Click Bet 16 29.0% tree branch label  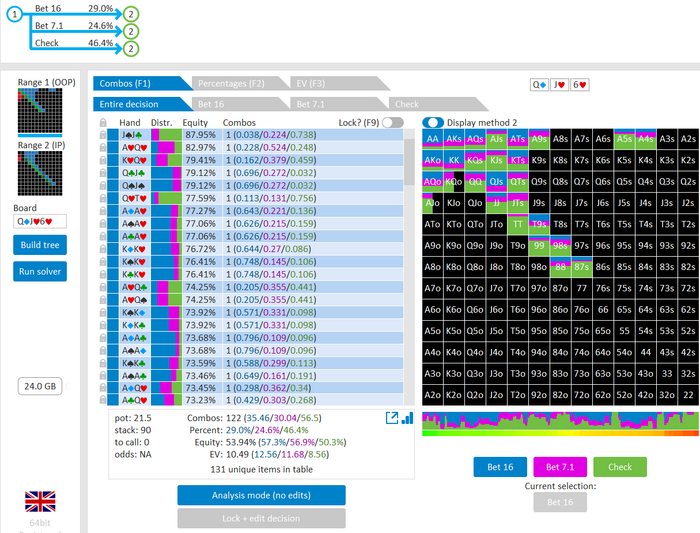74,8
